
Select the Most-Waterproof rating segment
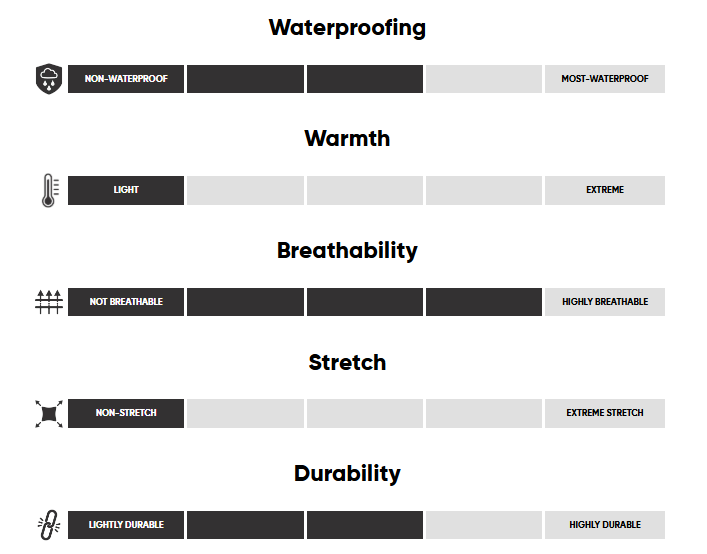tap(605, 79)
